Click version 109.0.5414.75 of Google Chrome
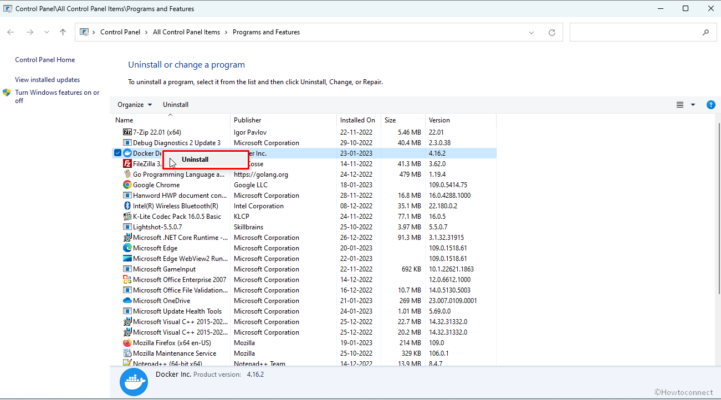The width and height of the screenshot is (721, 400). tap(448, 185)
